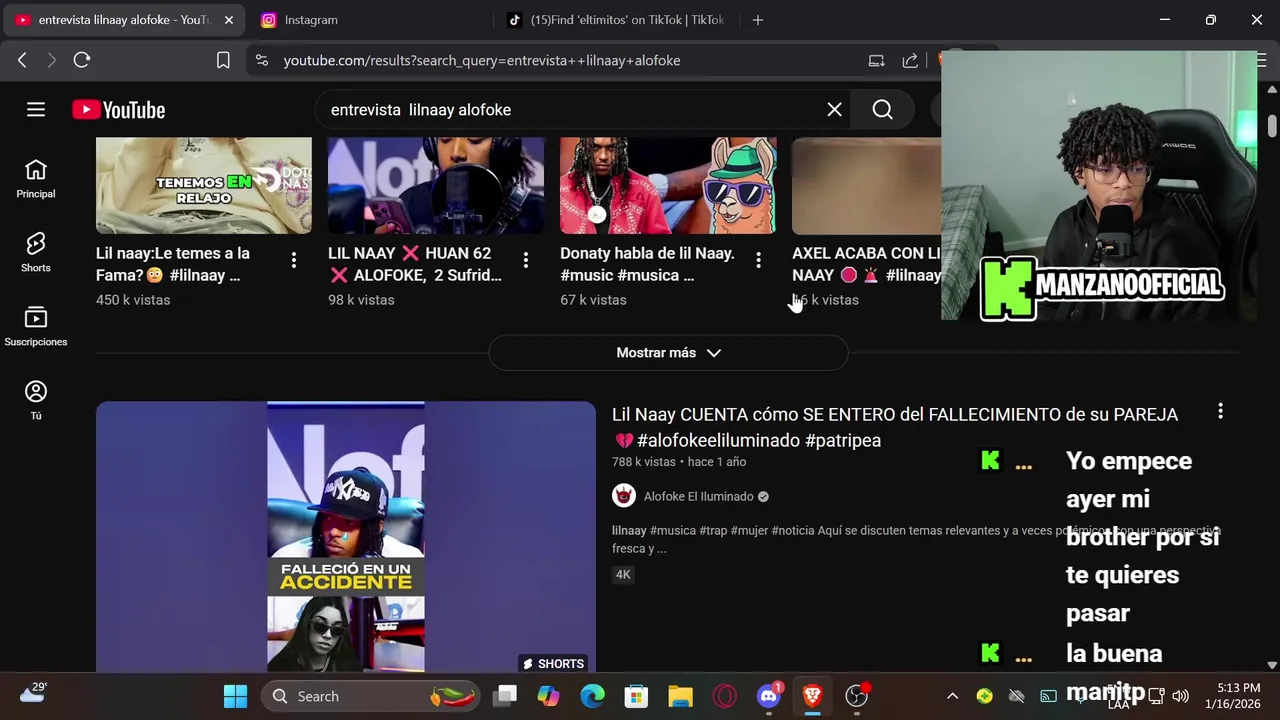This screenshot has width=1280, height=720.
Task: Open options menu for 'Donaty habla de lil Naay' short
Action: [758, 260]
